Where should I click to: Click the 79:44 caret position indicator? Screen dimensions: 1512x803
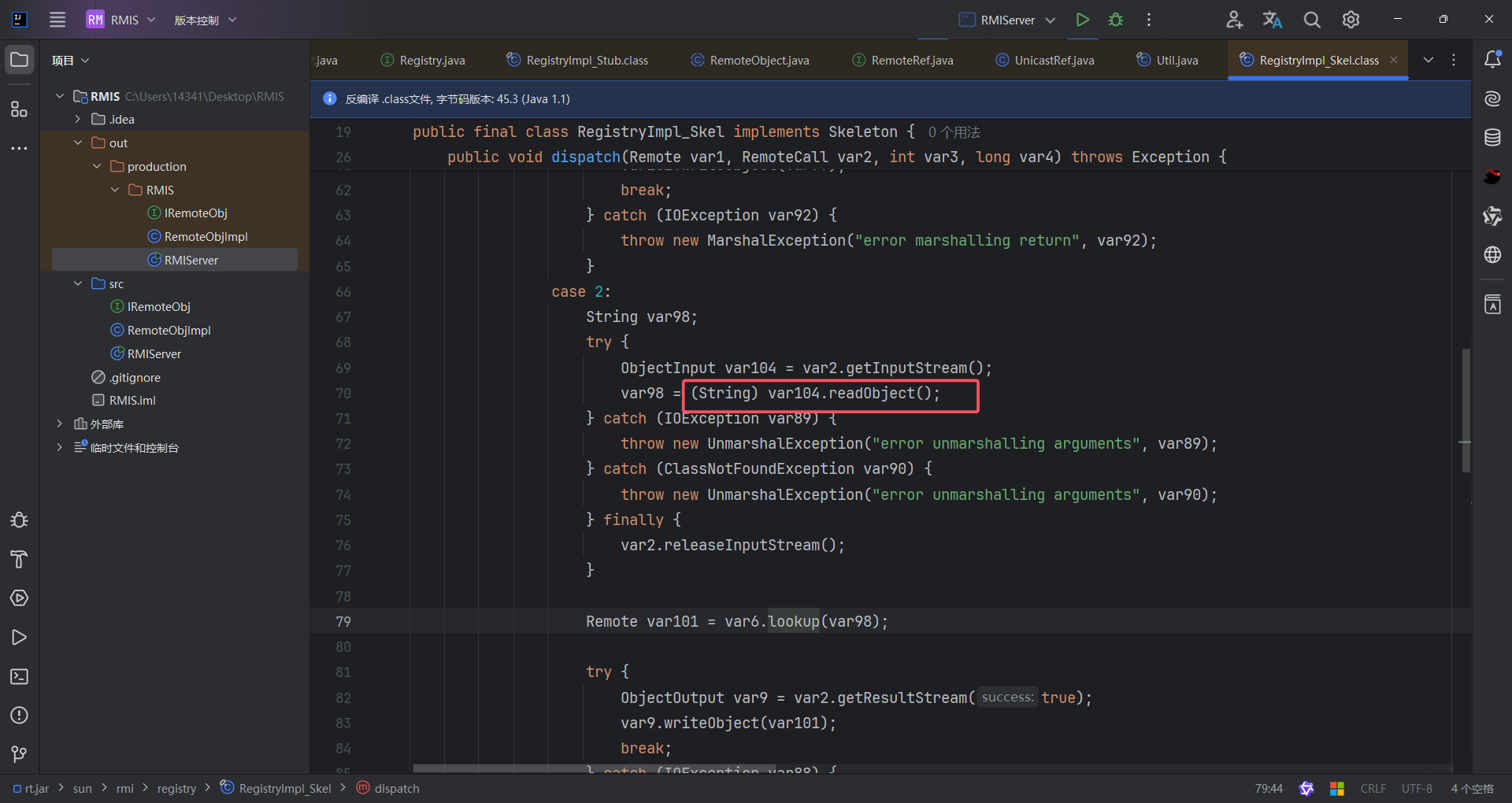tap(1269, 788)
